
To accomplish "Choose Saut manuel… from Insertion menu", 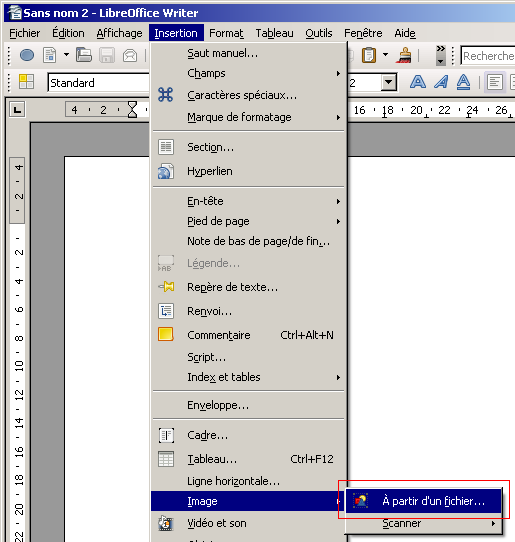I will click(249, 53).
